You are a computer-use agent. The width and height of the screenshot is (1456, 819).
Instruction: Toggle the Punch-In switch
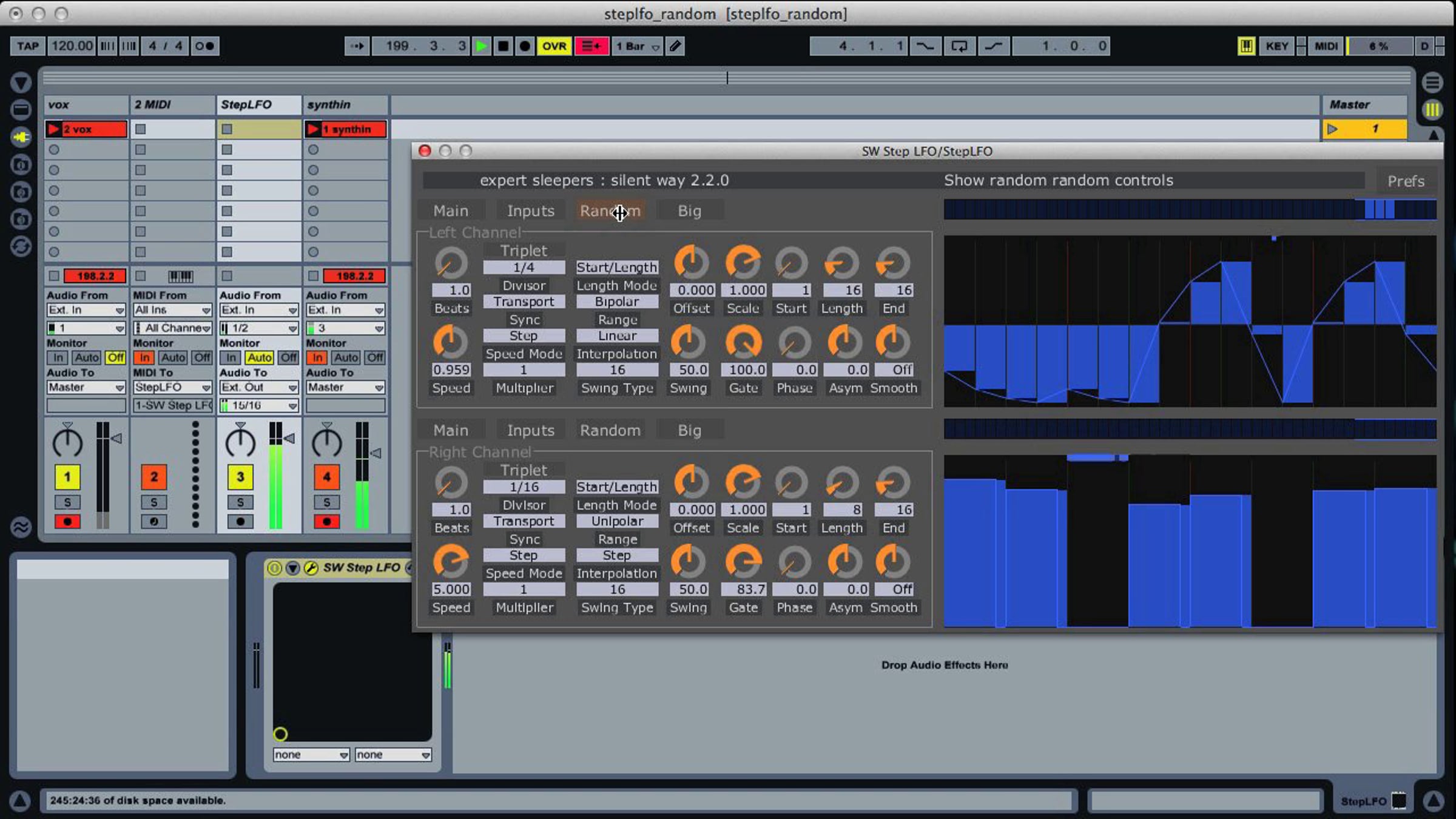[925, 46]
